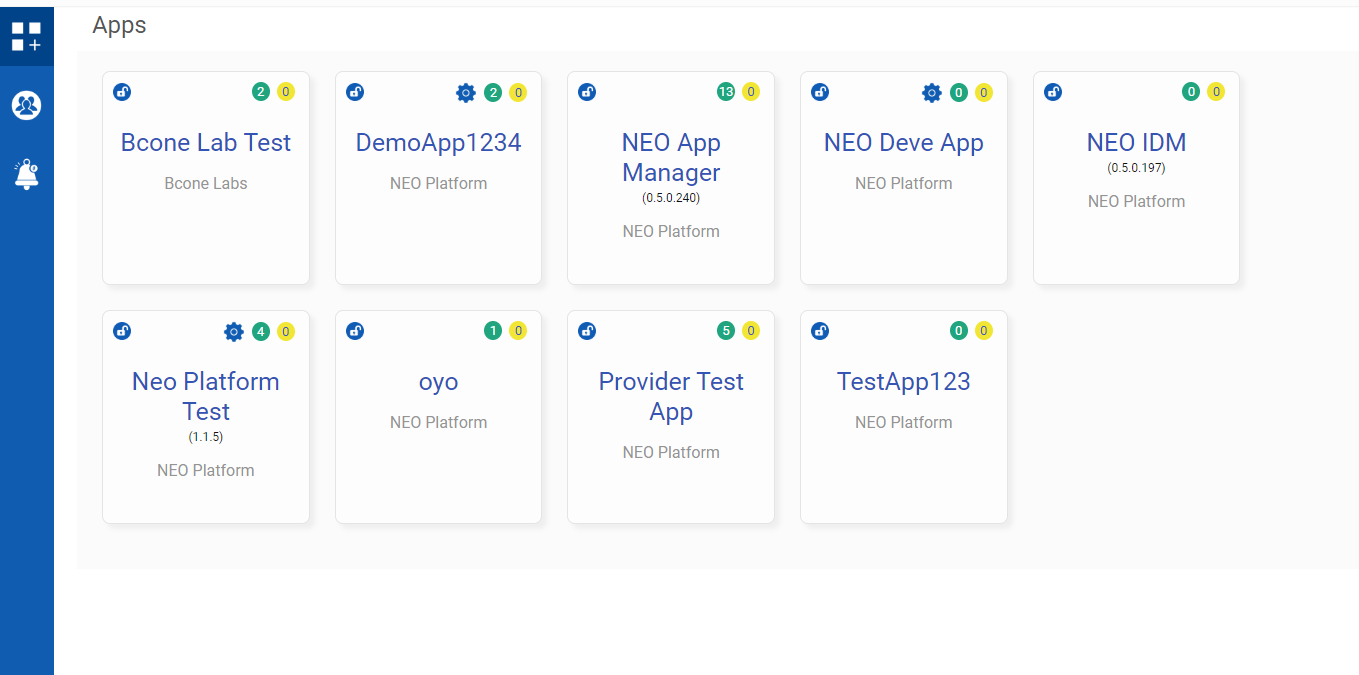Click lock icon on DemoApp1234 card
The image size is (1359, 675).
(355, 92)
